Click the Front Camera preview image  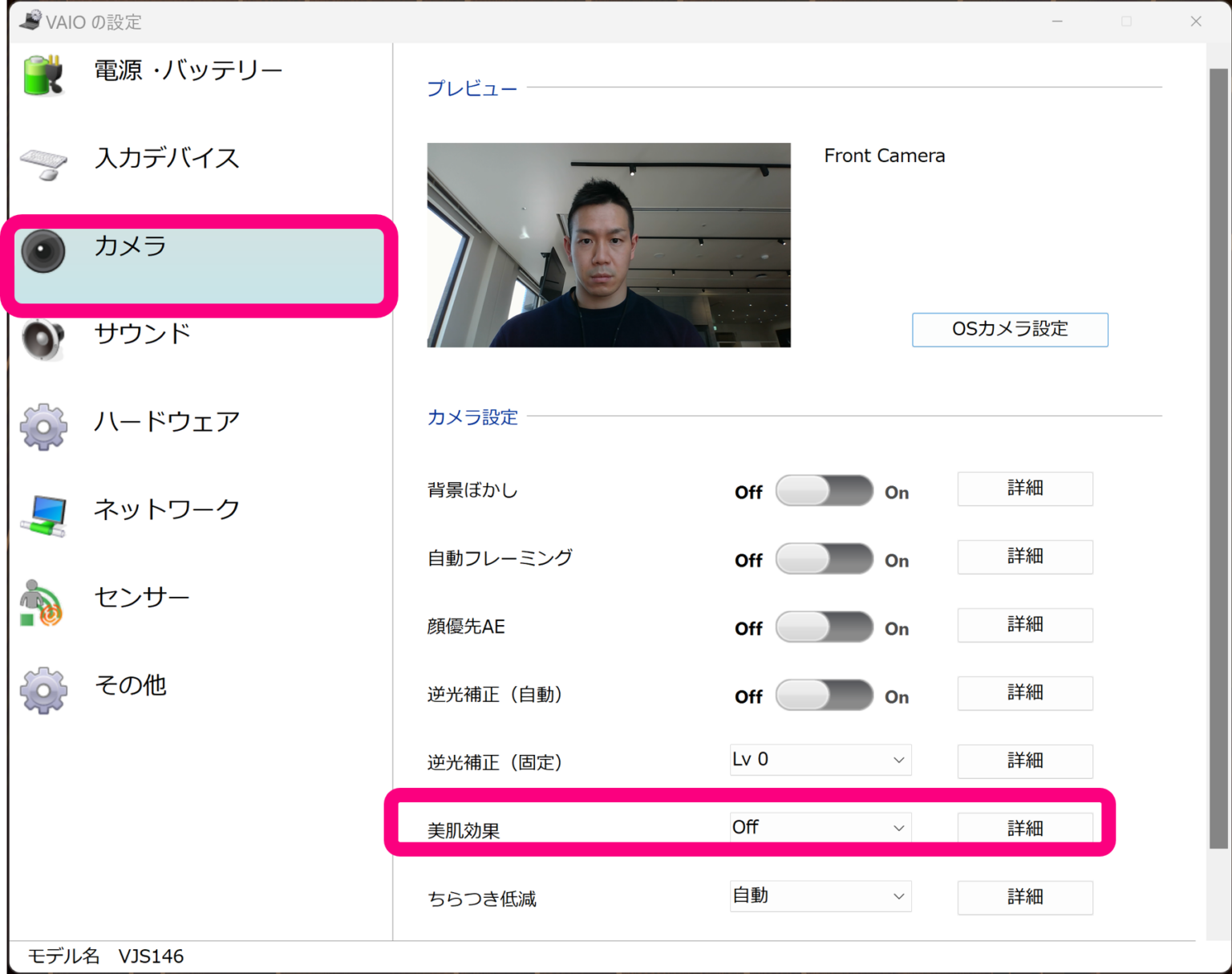(x=609, y=245)
